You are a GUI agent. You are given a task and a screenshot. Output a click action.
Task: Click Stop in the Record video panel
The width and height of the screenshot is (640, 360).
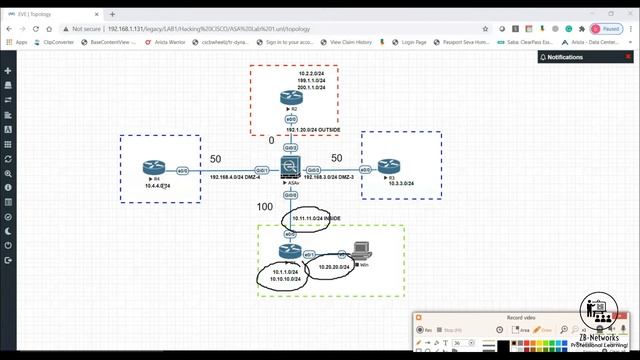[449, 330]
